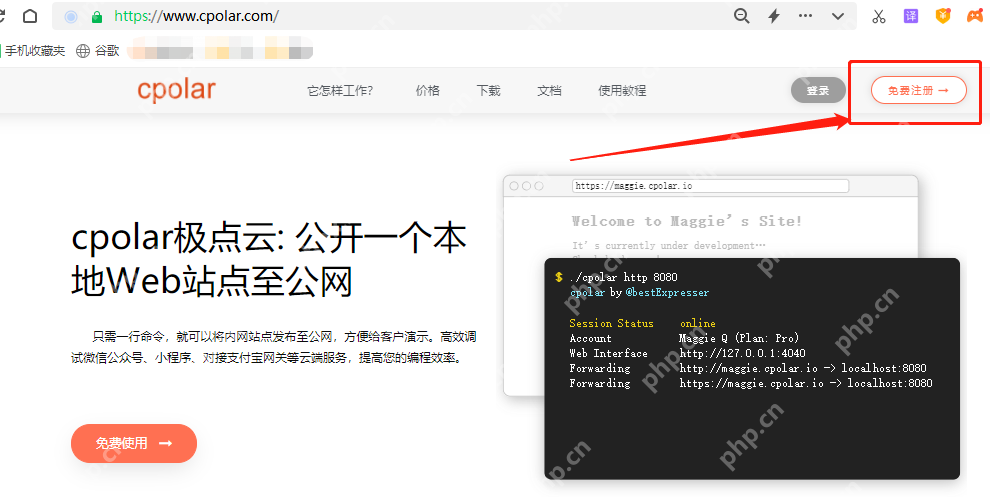This screenshot has width=990, height=497.
Task: Click the green secure padlock icon
Action: pos(97,17)
